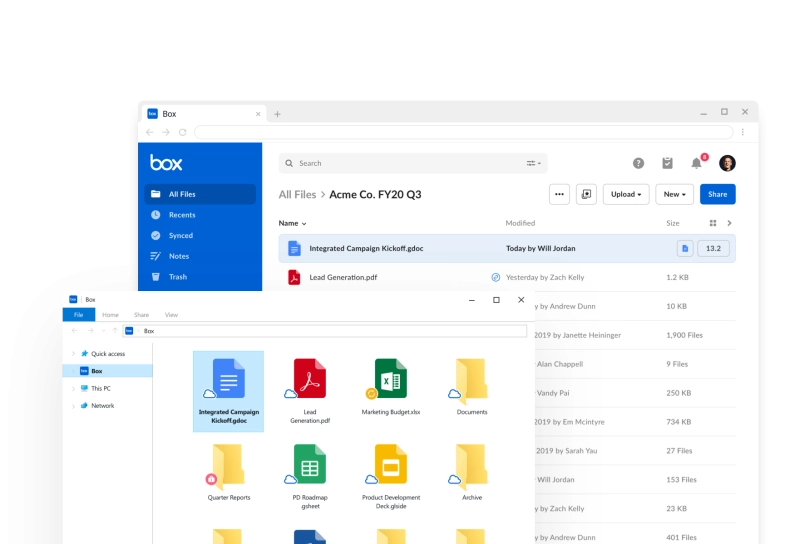Select PD Roadmap.gsheet file in Explorer
The image size is (800, 544).
(310, 477)
